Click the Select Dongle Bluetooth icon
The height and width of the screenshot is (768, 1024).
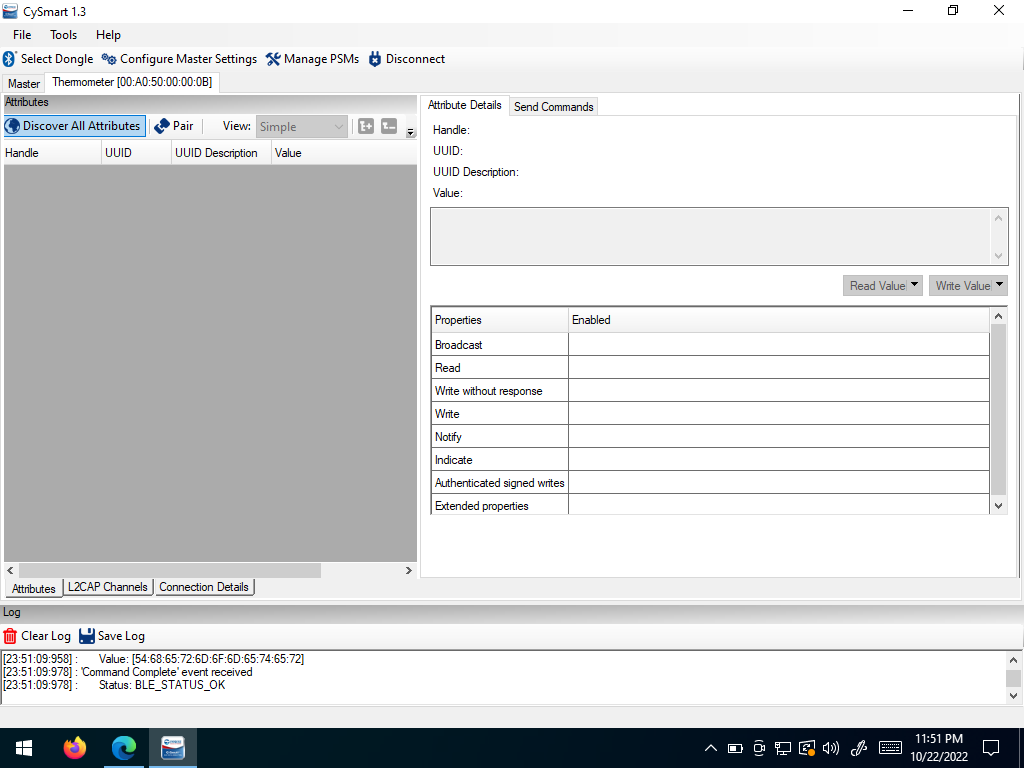(9, 59)
